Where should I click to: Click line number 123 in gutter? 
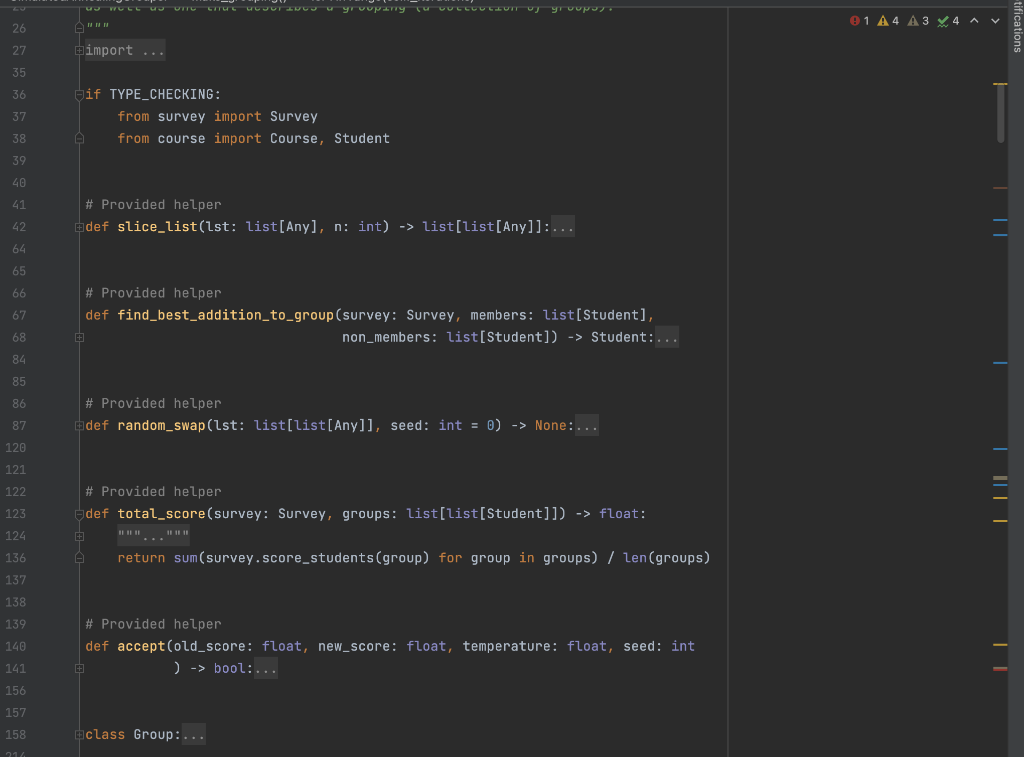pos(16,513)
